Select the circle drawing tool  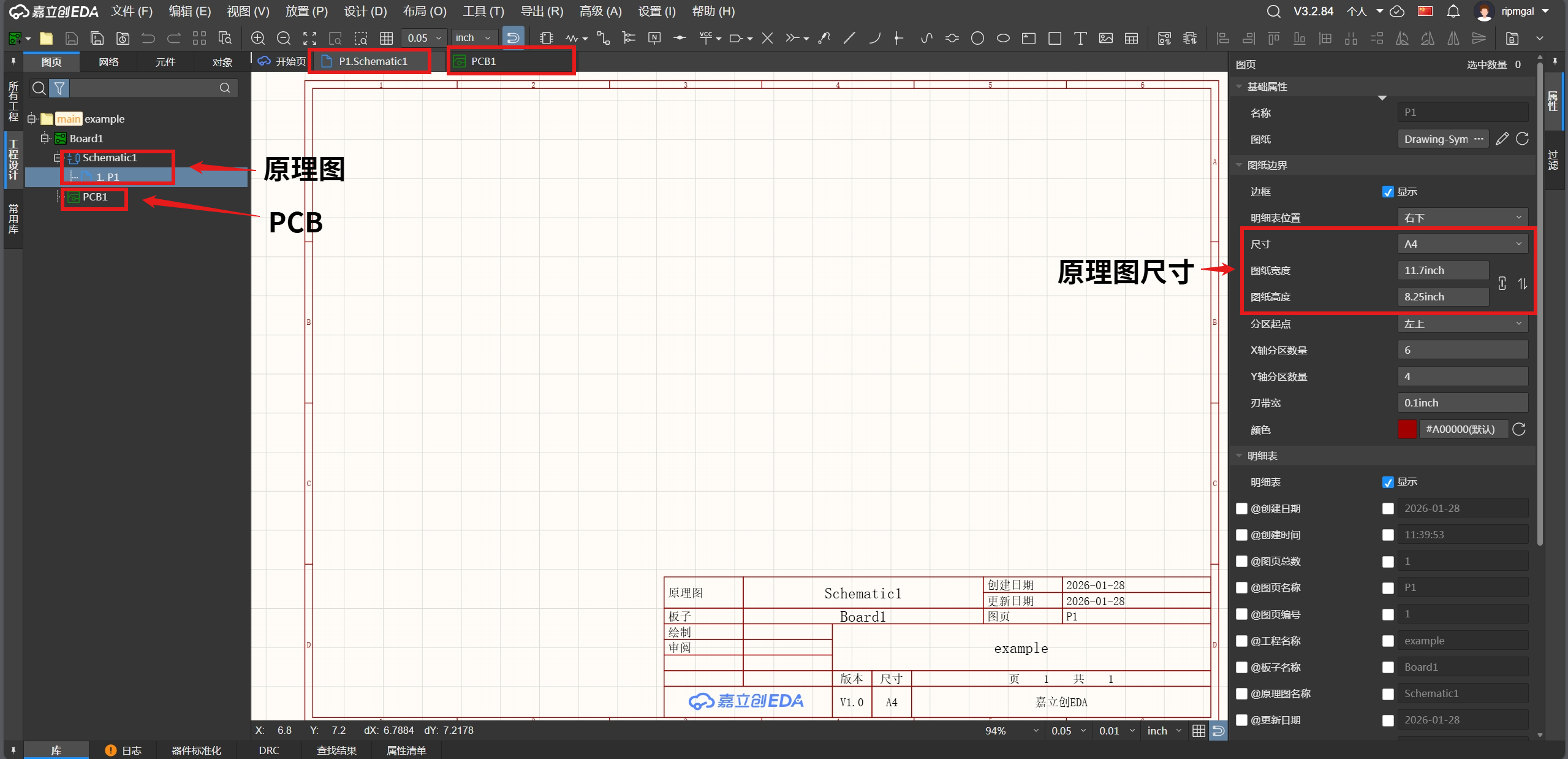pos(977,38)
